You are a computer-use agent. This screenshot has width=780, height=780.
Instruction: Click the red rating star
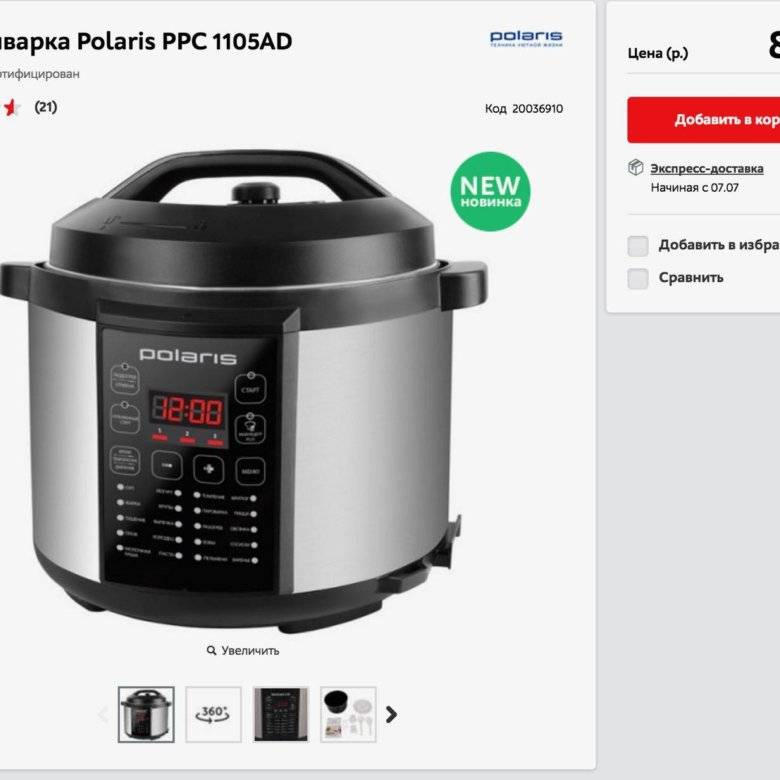(10, 107)
